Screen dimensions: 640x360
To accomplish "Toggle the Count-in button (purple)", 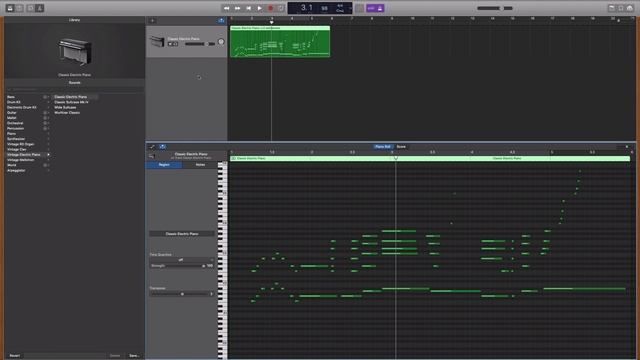I will (371, 8).
